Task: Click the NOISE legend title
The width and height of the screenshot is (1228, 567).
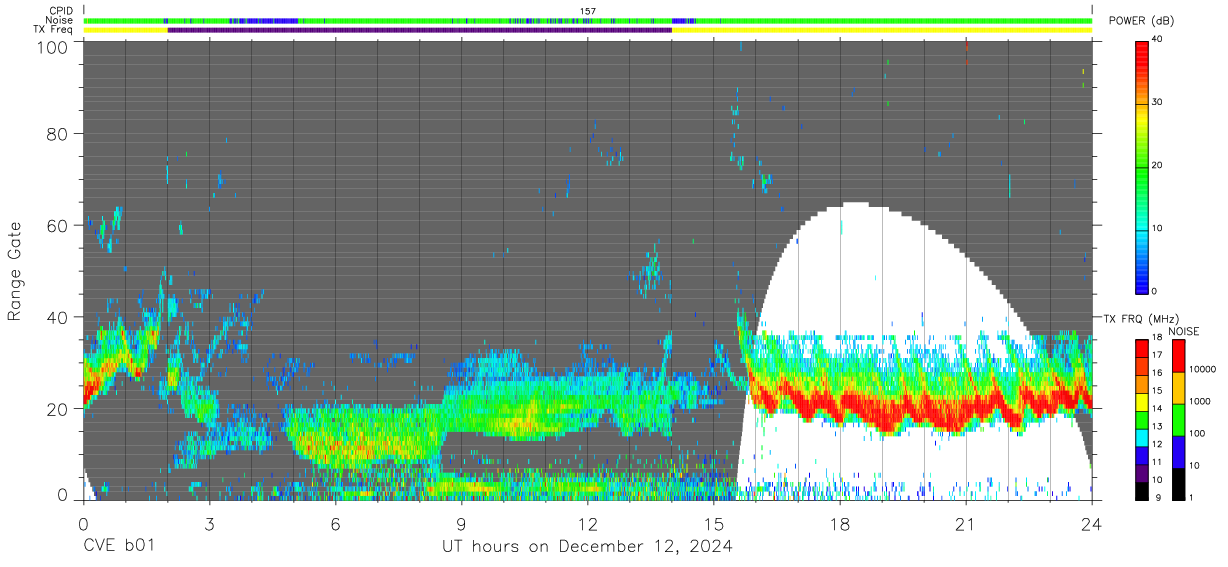Action: pos(1184,331)
